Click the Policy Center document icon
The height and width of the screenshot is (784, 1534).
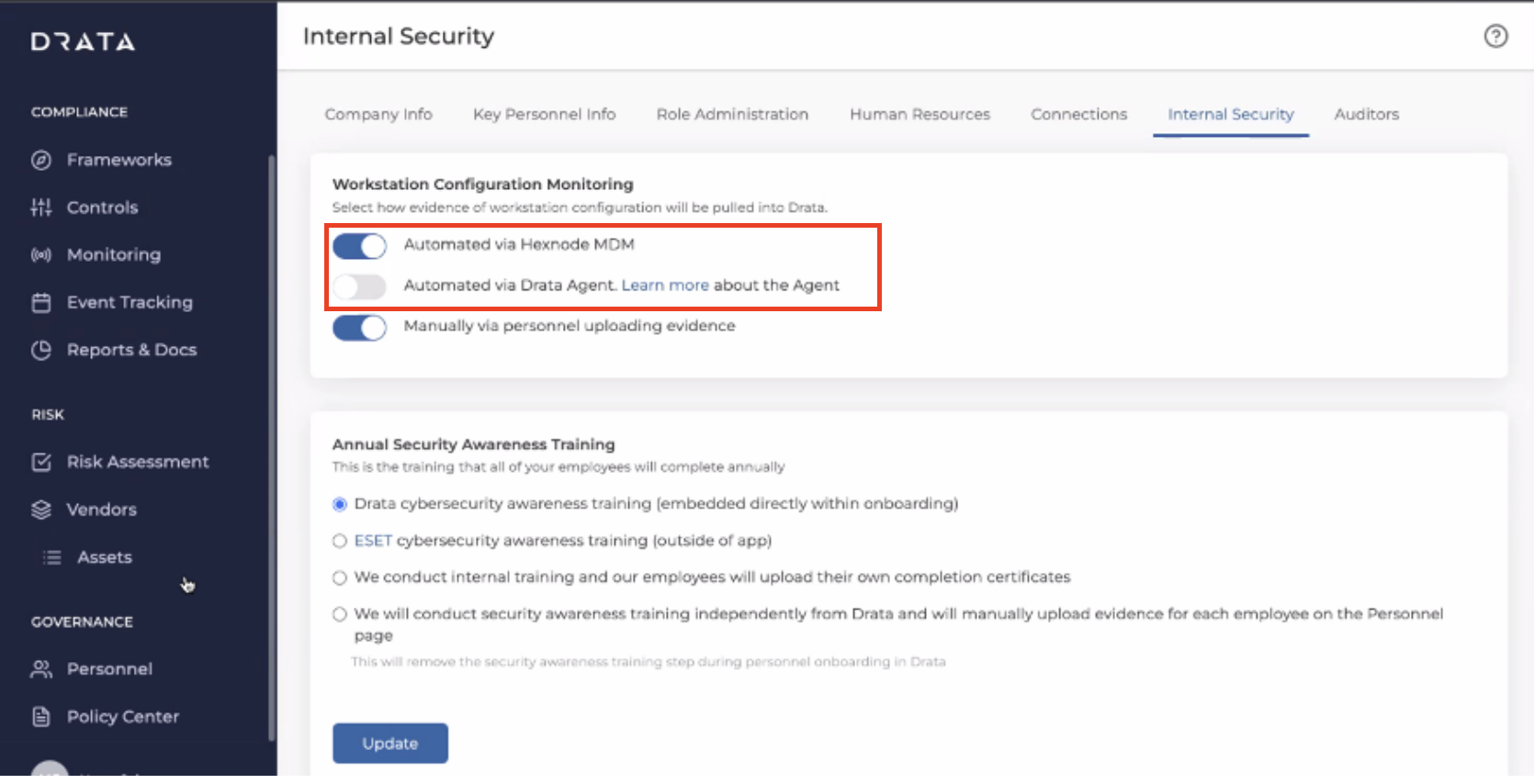click(x=41, y=716)
